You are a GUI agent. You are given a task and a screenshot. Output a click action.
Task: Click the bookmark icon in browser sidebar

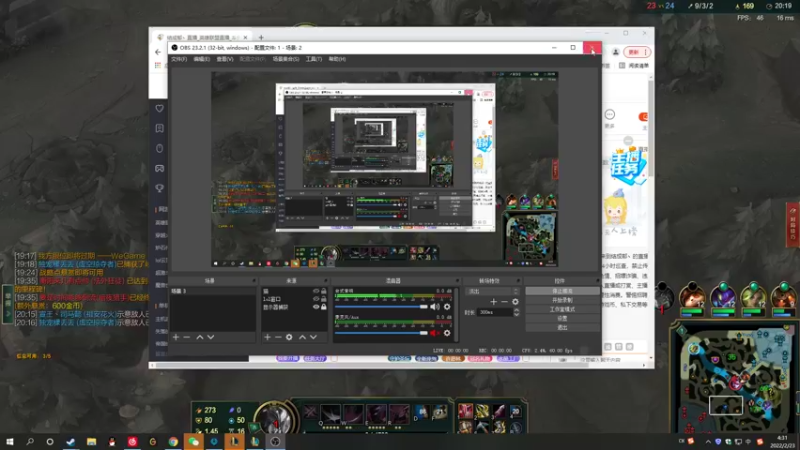pos(160,128)
